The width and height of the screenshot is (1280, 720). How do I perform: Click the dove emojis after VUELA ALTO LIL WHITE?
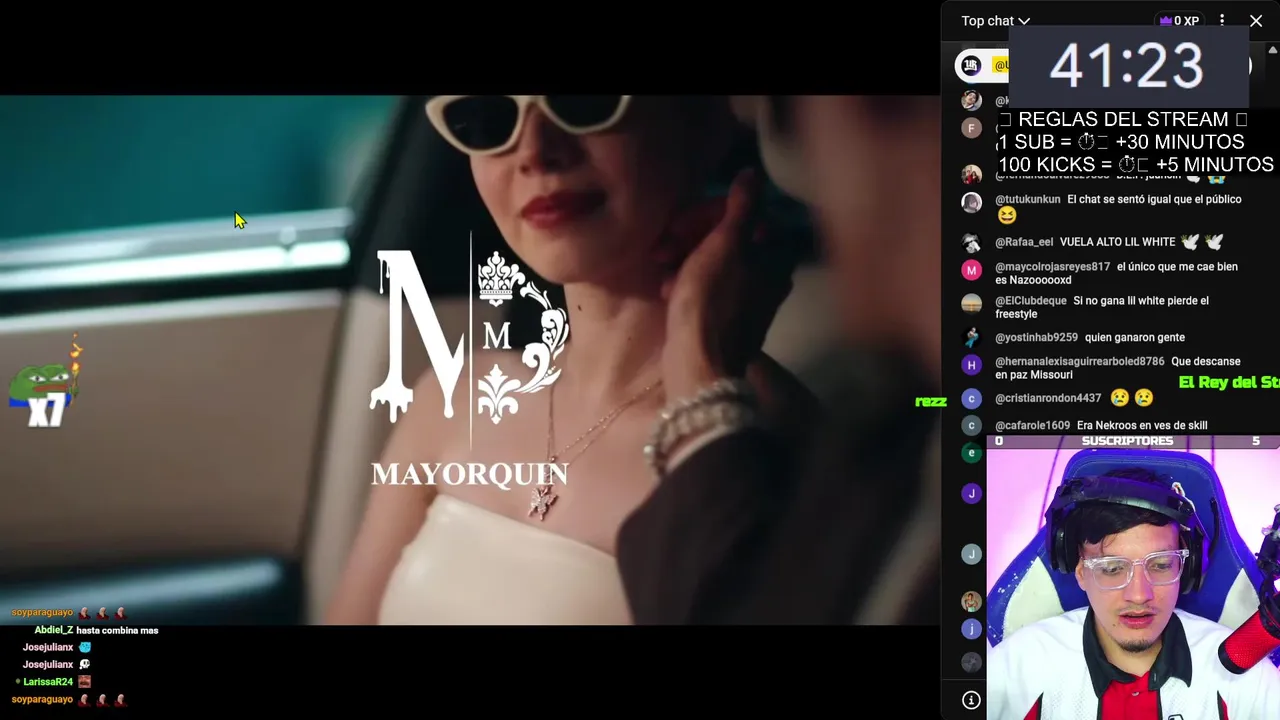(x=1202, y=242)
